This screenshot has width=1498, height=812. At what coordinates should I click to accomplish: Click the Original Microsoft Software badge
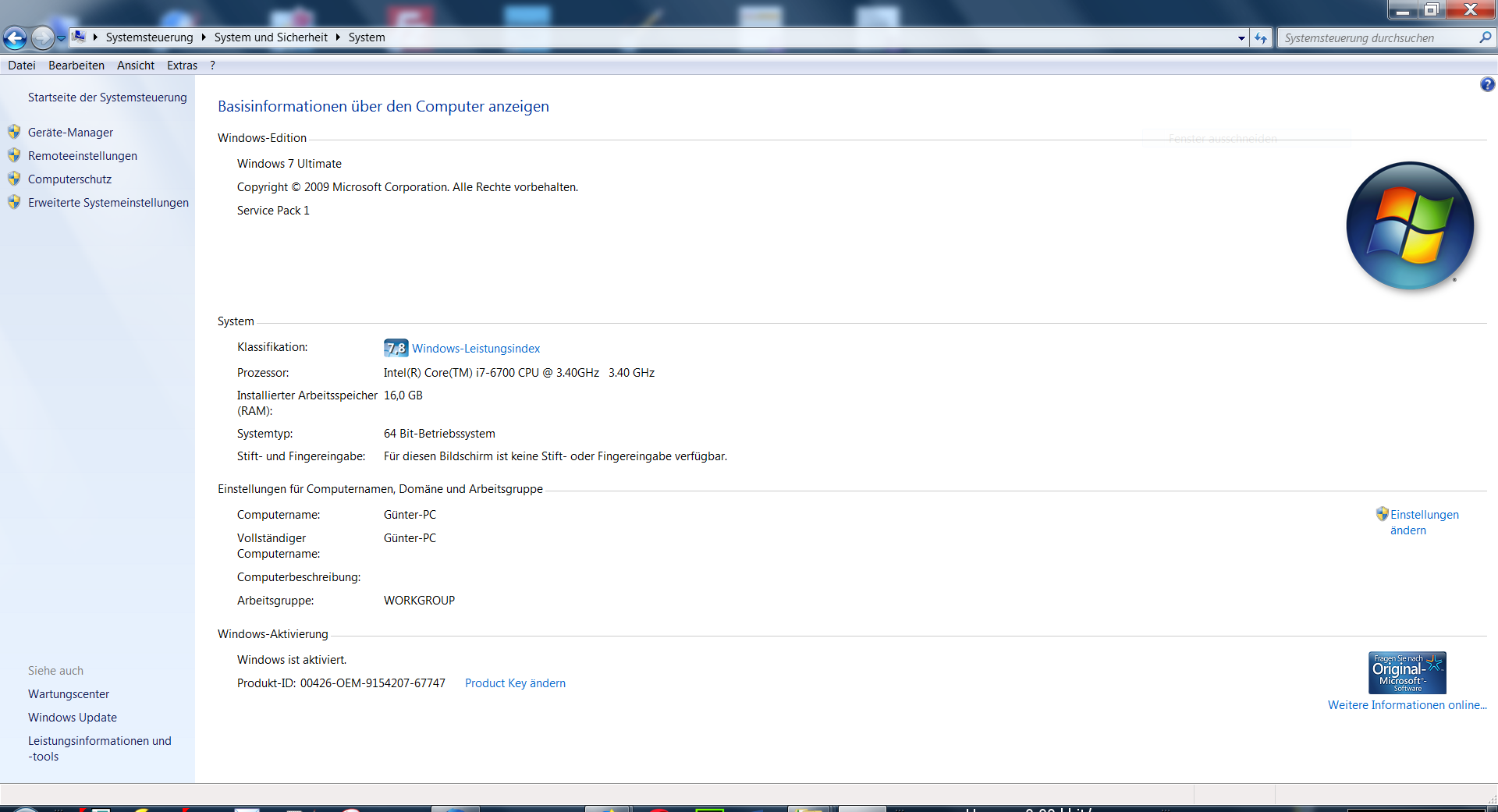(x=1407, y=672)
